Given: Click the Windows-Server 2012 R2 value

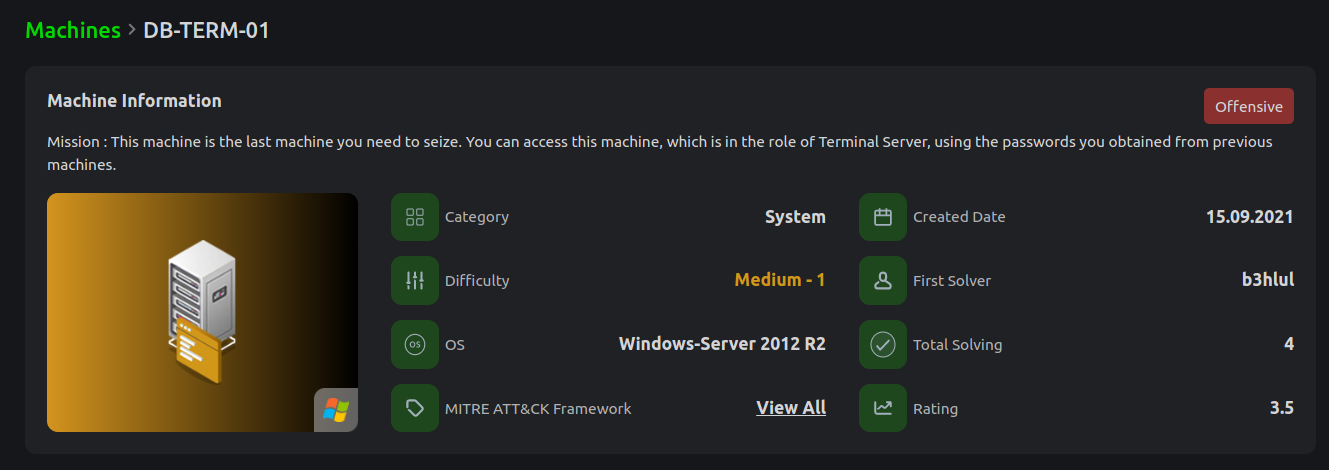Looking at the screenshot, I should [x=722, y=345].
